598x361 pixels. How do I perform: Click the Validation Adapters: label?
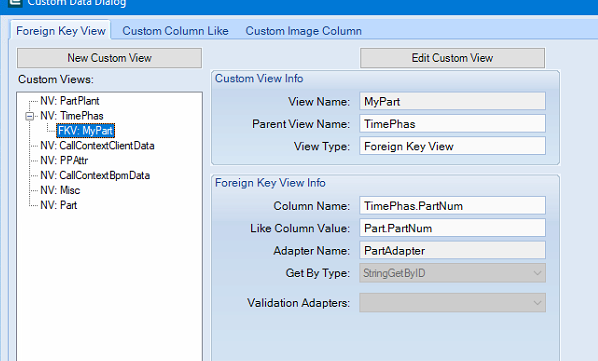click(298, 303)
